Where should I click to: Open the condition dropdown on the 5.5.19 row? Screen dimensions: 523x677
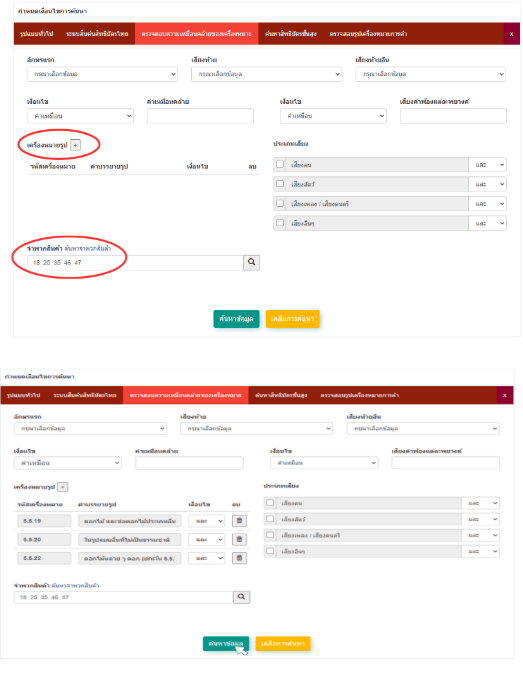coord(207,521)
